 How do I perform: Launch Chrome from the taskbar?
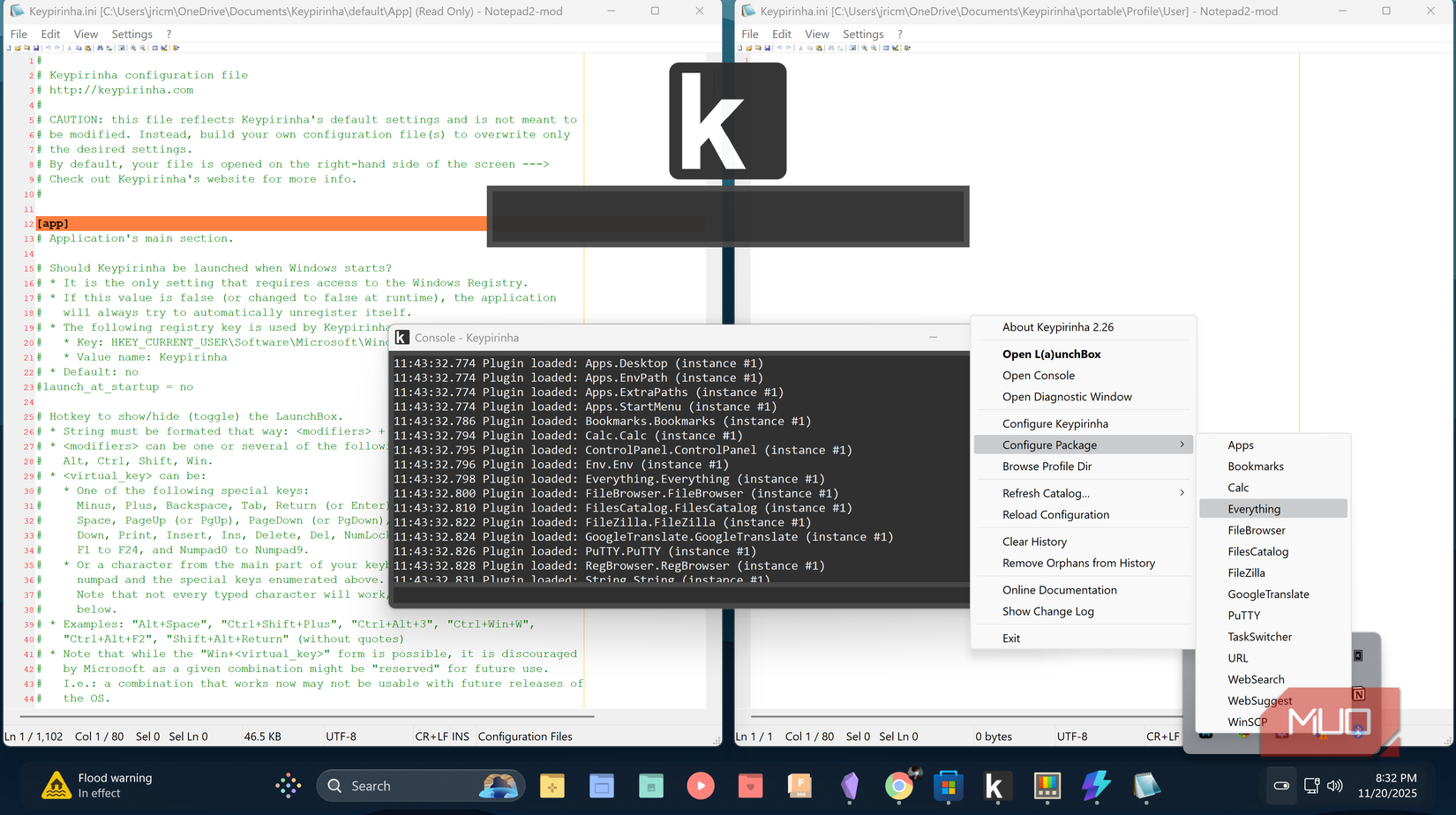click(898, 785)
